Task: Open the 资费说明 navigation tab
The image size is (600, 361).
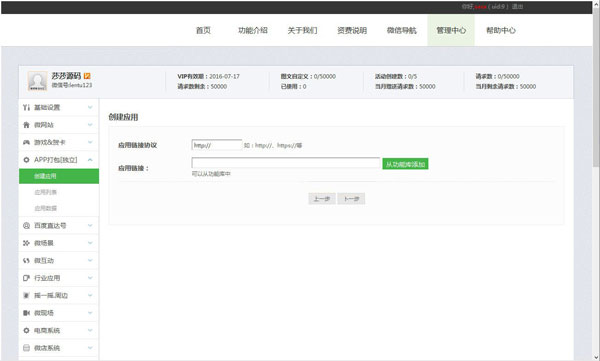Action: 352,30
